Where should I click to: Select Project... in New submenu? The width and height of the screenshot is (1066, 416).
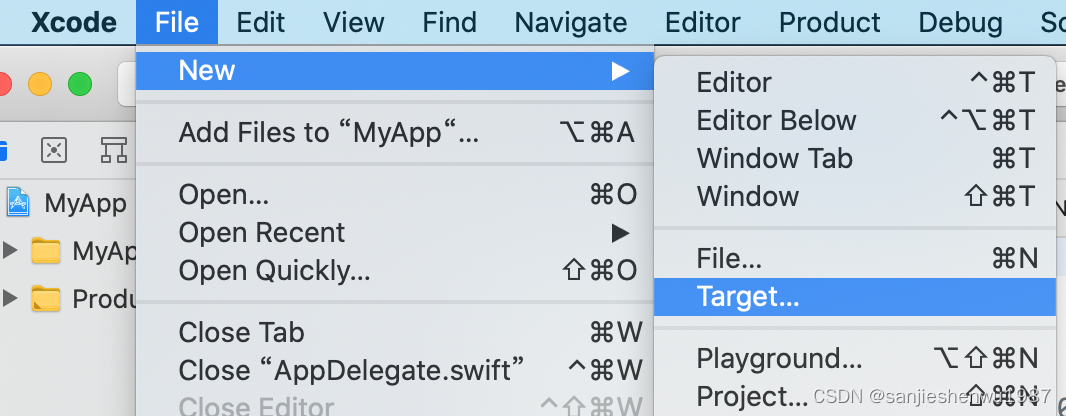pos(855,396)
